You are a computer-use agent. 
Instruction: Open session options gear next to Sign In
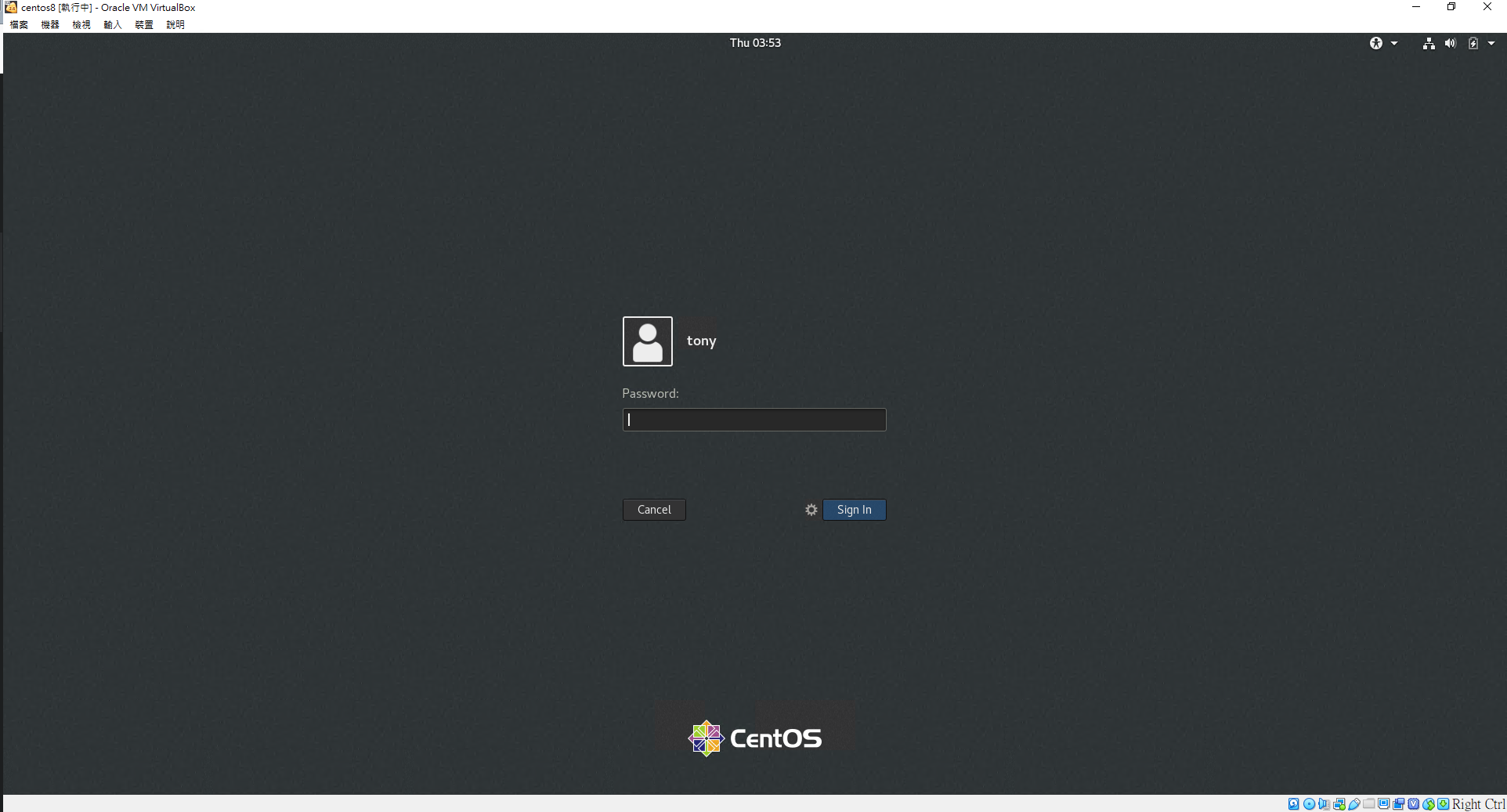(x=811, y=510)
